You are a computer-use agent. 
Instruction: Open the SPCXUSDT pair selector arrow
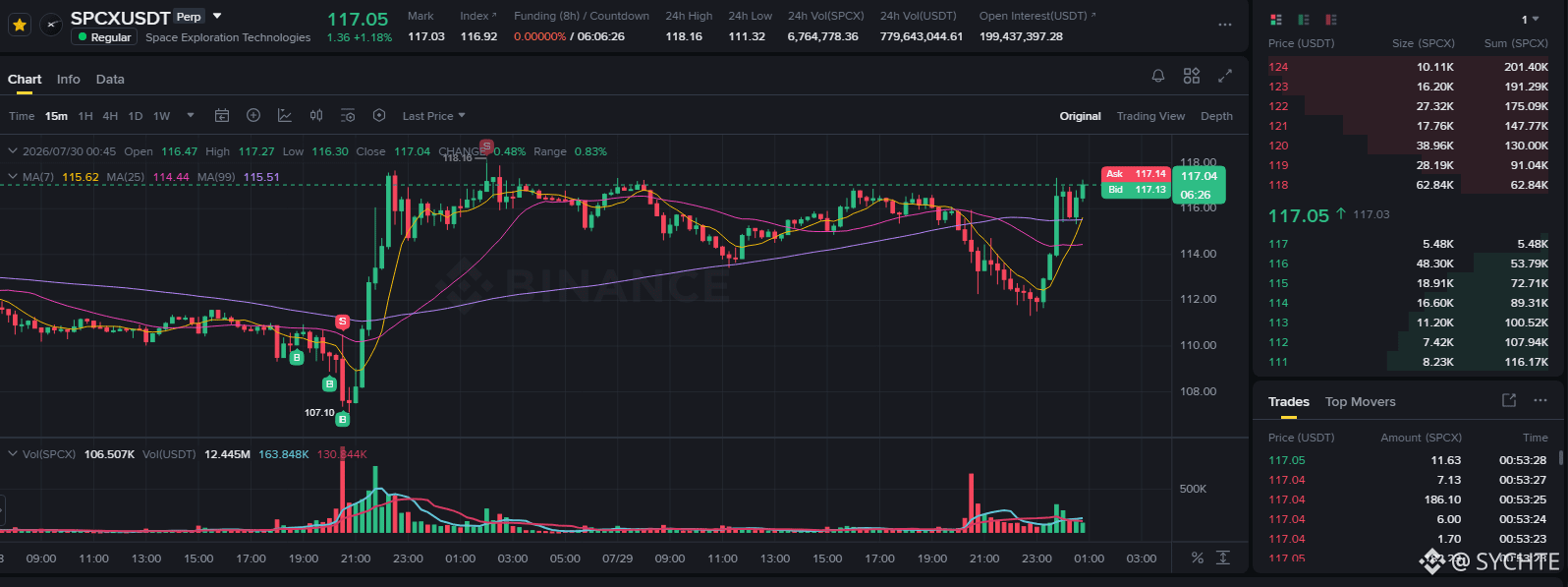217,16
